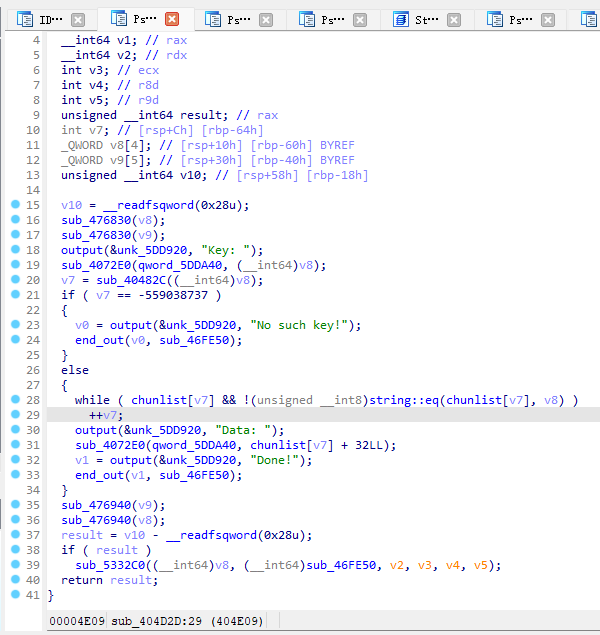600x635 pixels.
Task: Click the _QWORD v8[4] declaration
Action: (106, 145)
